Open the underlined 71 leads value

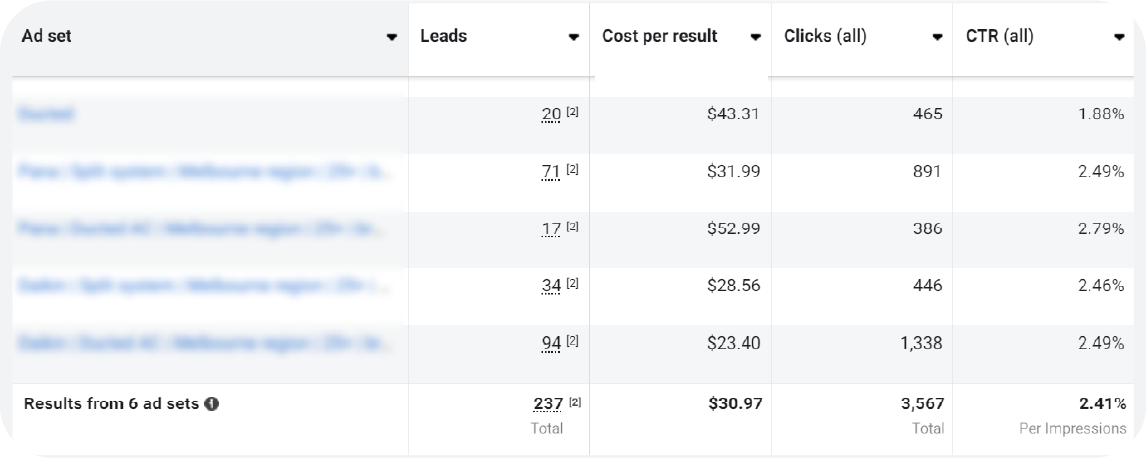pos(551,172)
